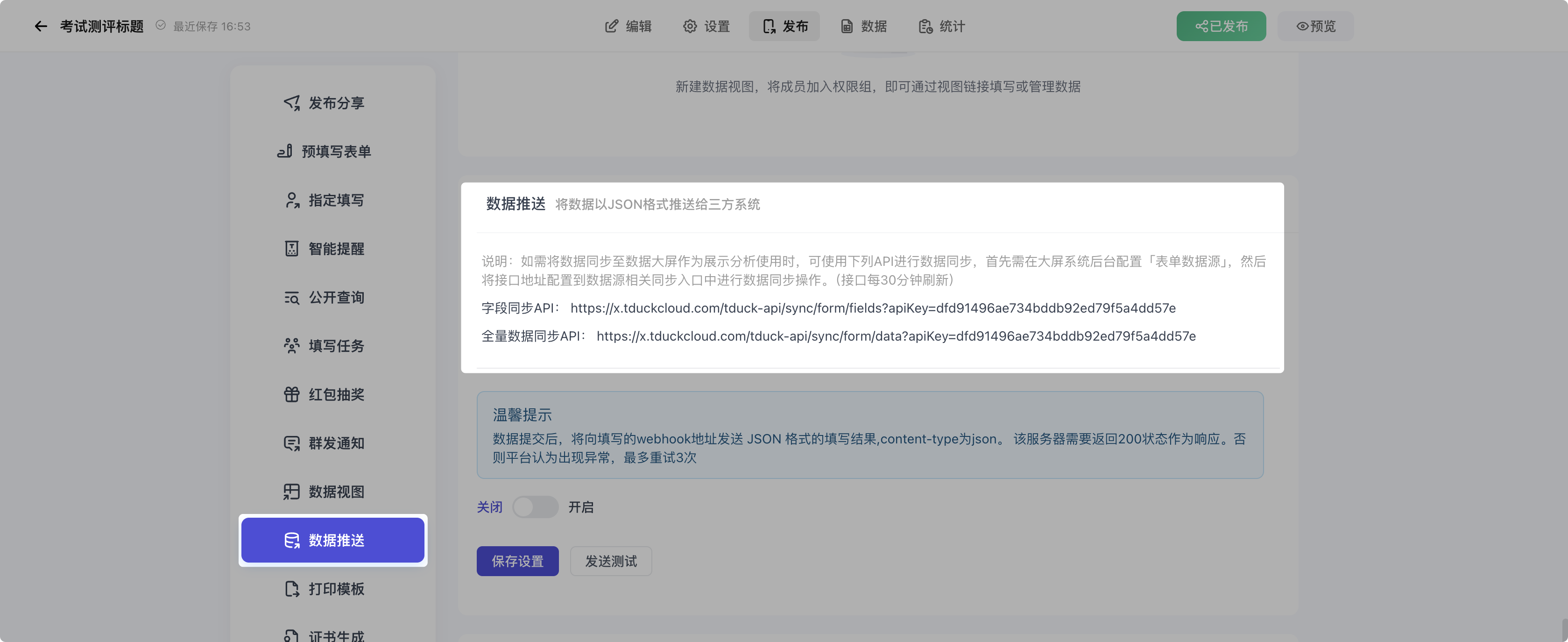Screen dimensions: 1568x642
Task: Click the clipboard icon in 统计 tab
Action: coord(925,26)
